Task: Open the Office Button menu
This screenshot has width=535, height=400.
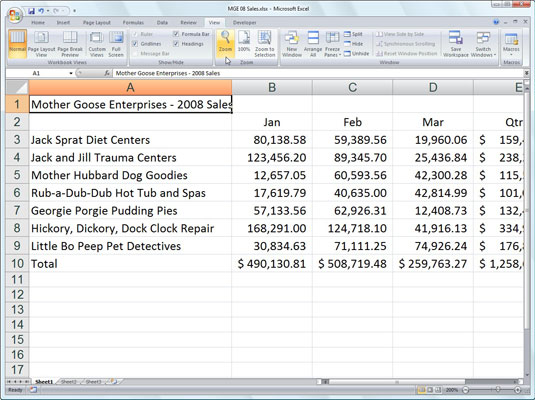Action: click(15, 15)
